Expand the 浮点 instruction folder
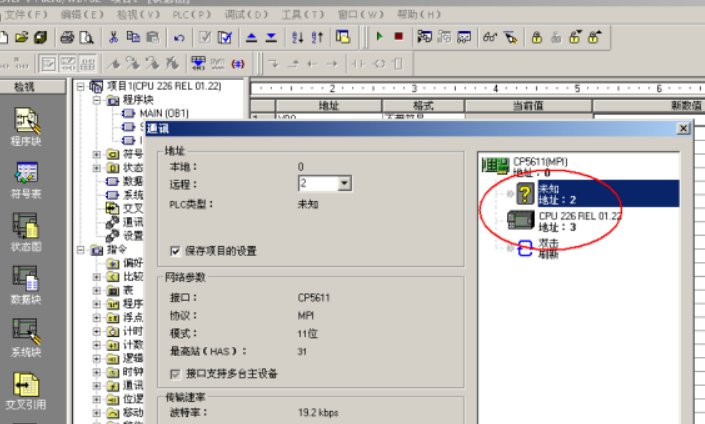The image size is (705, 424). pyautogui.click(x=97, y=318)
